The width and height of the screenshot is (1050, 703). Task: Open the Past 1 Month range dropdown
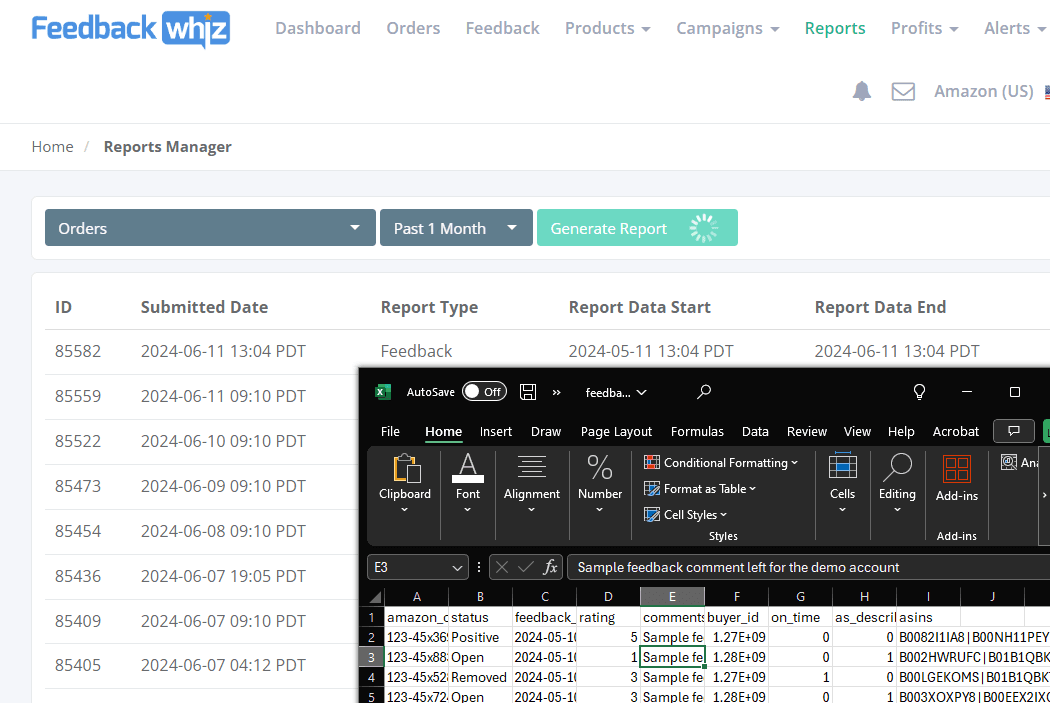click(x=456, y=228)
